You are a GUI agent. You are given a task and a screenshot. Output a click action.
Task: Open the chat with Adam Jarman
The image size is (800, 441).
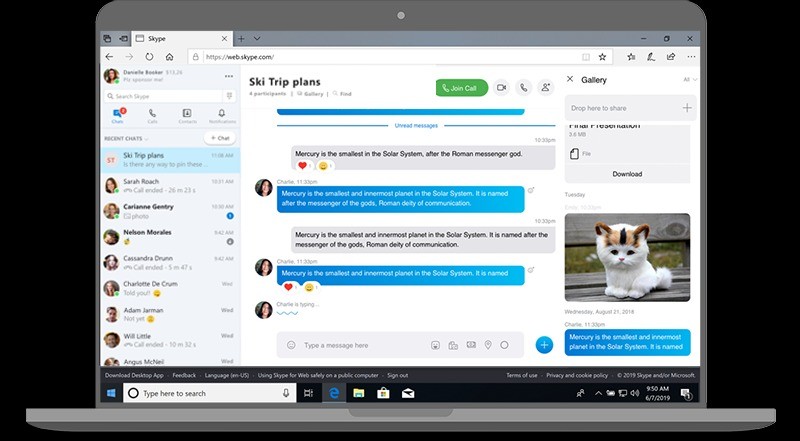[170, 314]
